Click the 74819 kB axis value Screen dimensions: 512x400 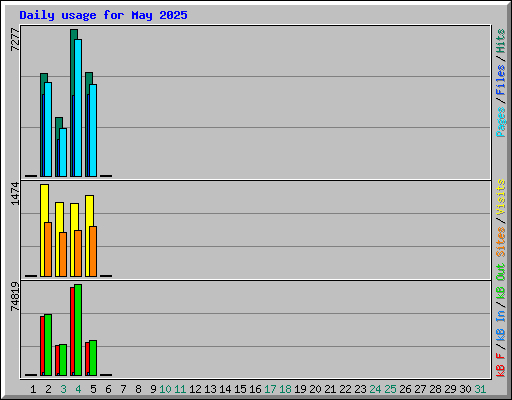(x=15, y=296)
